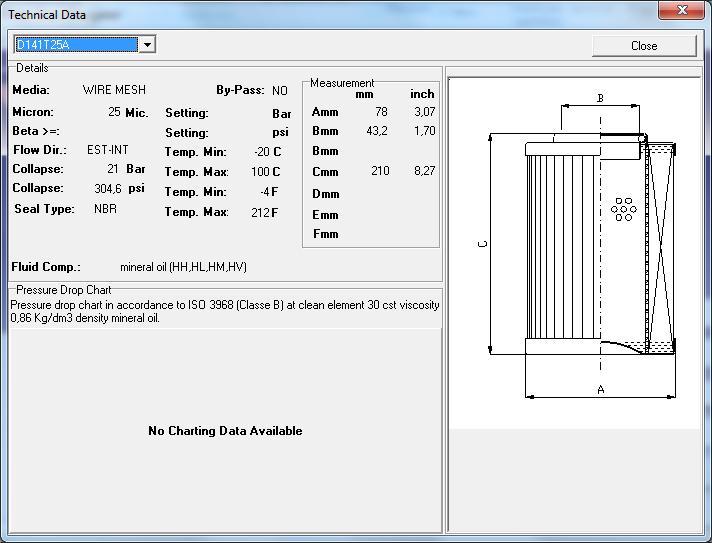Image resolution: width=712 pixels, height=543 pixels.
Task: Click the Cmm 8,27 inch measurement value
Action: pos(424,171)
